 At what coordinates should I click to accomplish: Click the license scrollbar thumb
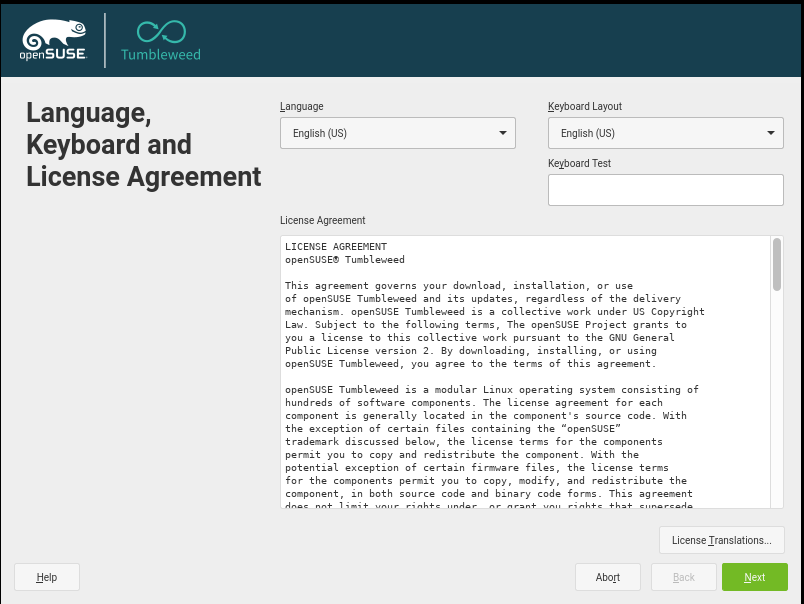coord(777,264)
